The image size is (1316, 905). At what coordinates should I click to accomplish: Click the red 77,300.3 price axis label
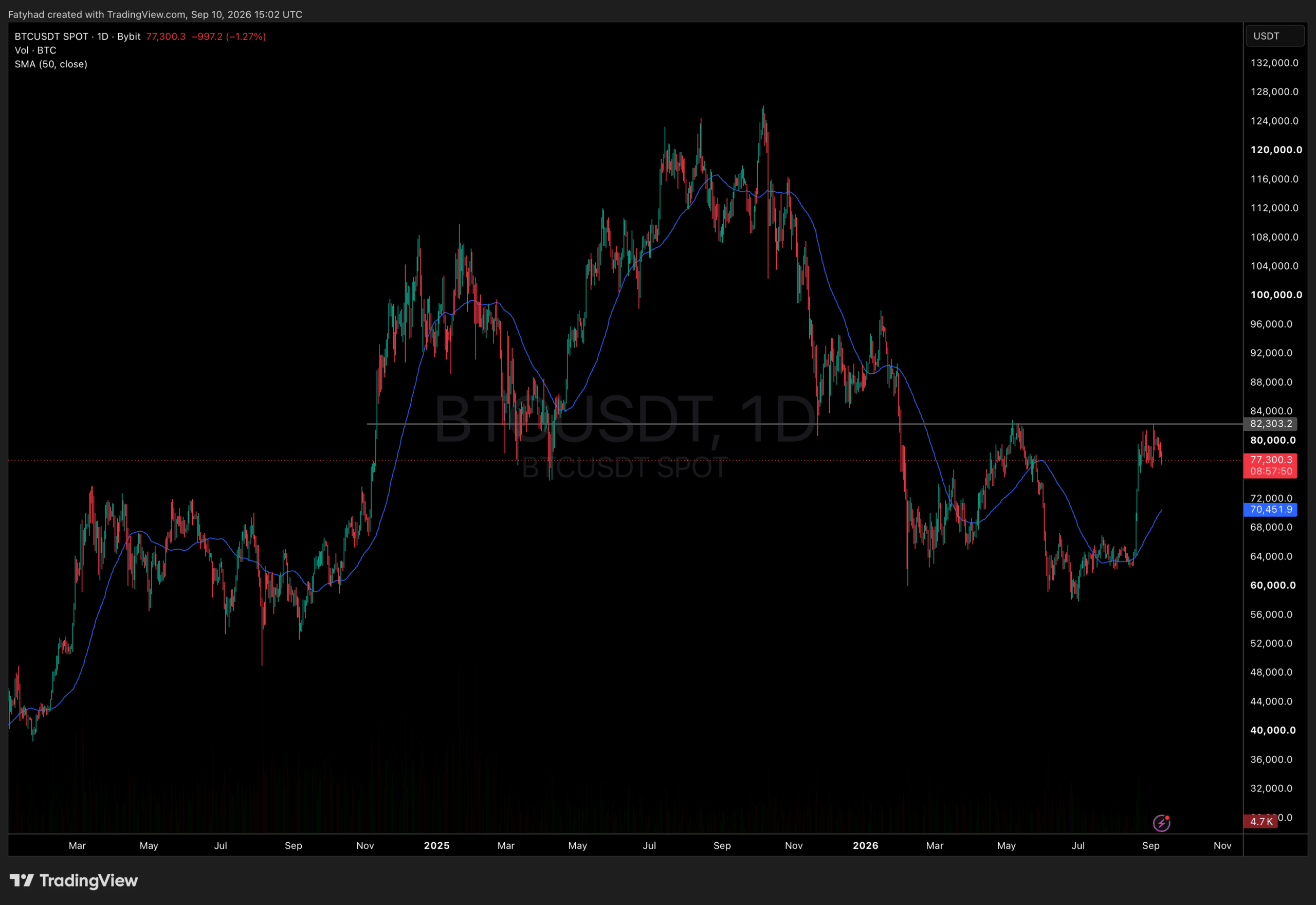[x=1270, y=460]
